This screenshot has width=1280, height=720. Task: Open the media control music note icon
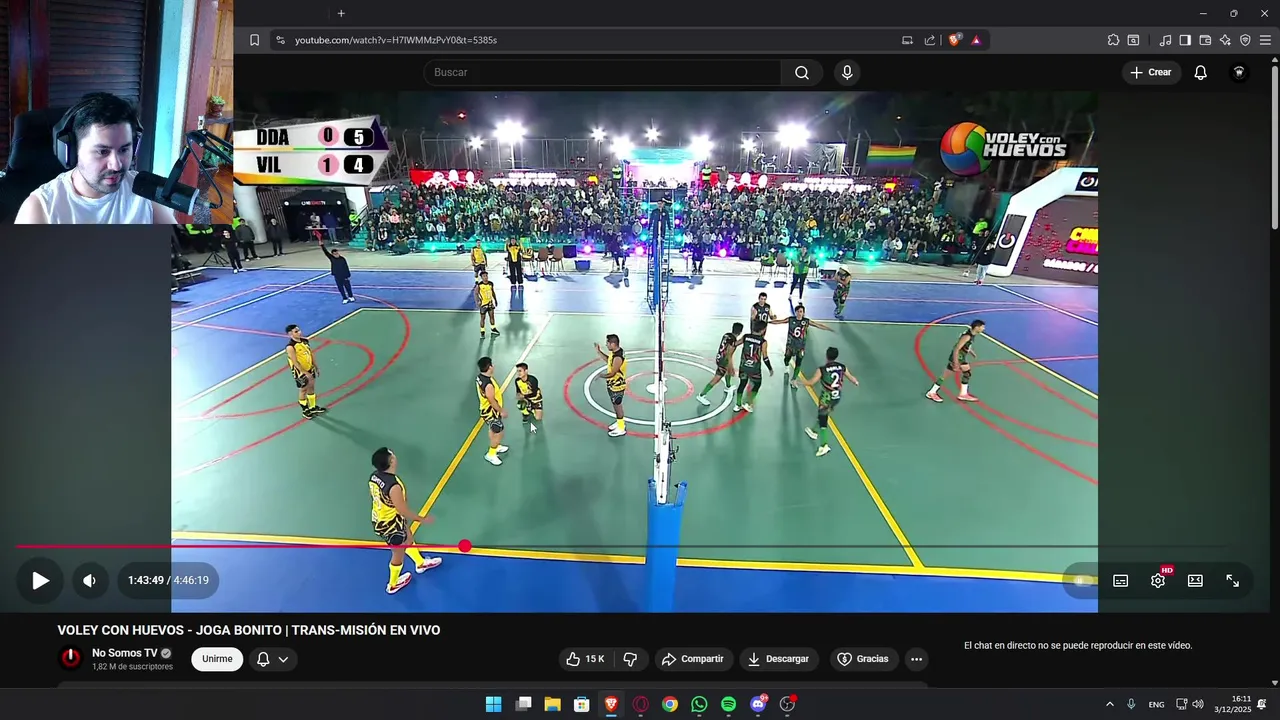coord(1165,40)
